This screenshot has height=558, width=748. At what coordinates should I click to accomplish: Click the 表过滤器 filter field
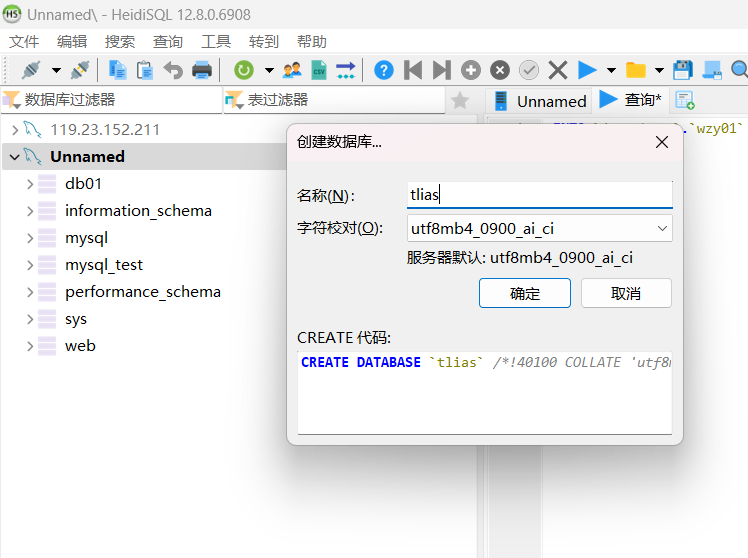click(334, 100)
